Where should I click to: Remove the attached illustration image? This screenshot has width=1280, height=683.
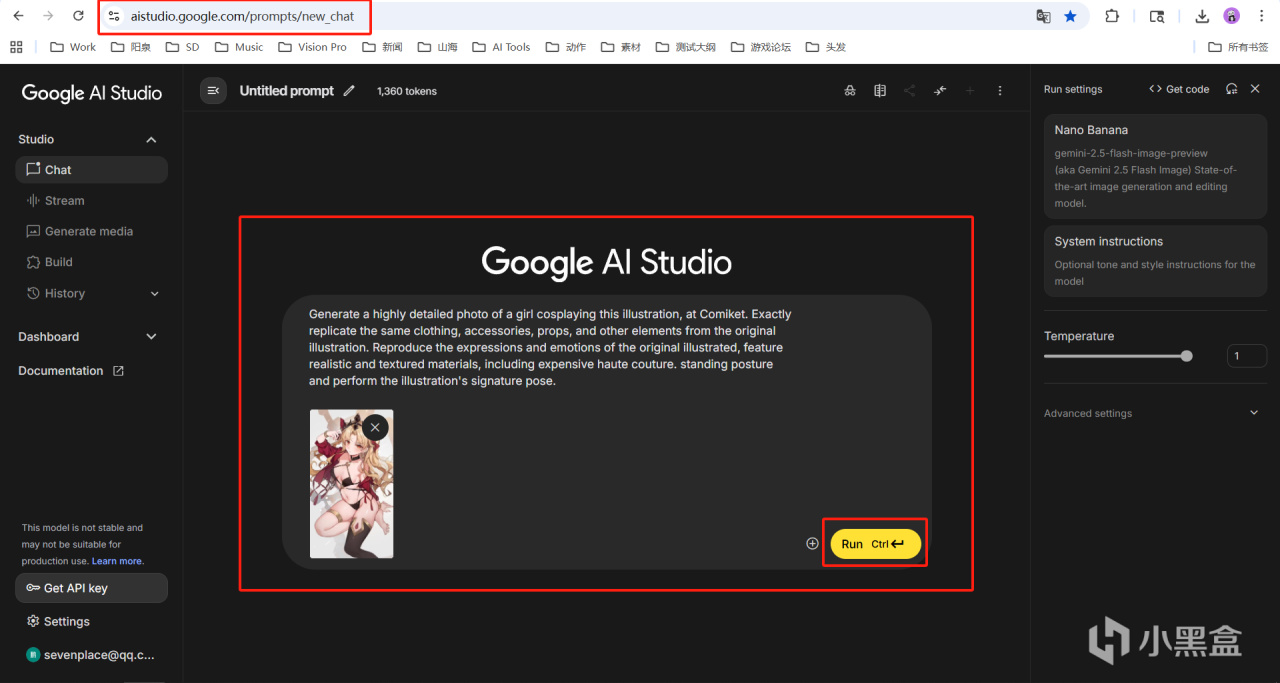pos(375,427)
